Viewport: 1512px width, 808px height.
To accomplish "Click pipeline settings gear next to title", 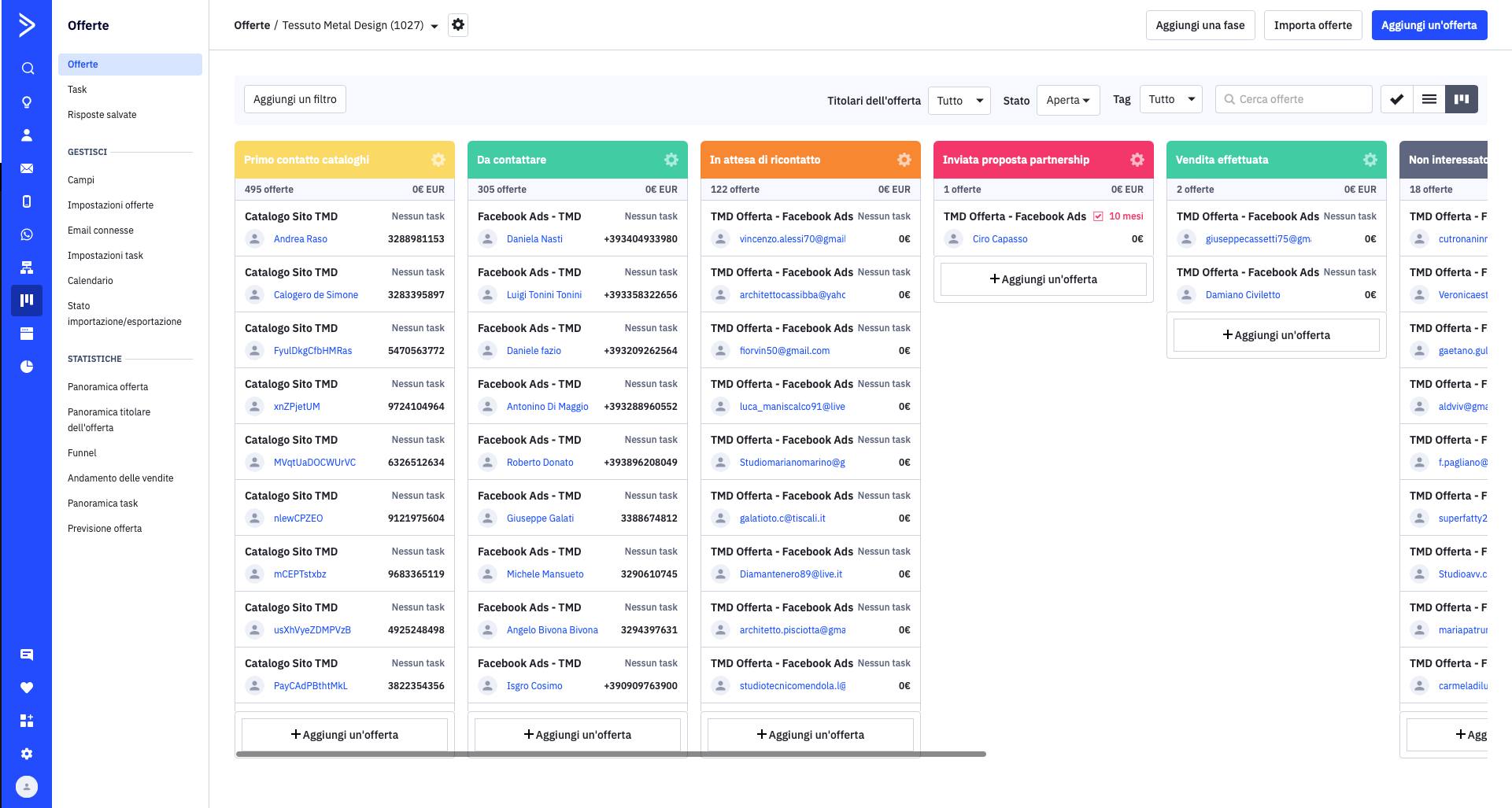I will click(458, 25).
